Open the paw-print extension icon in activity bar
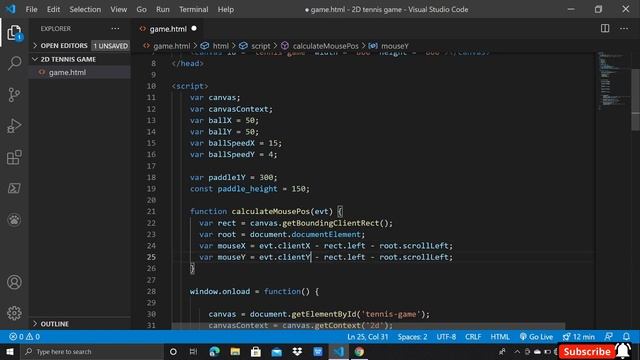The image size is (640, 360). (x=14, y=220)
